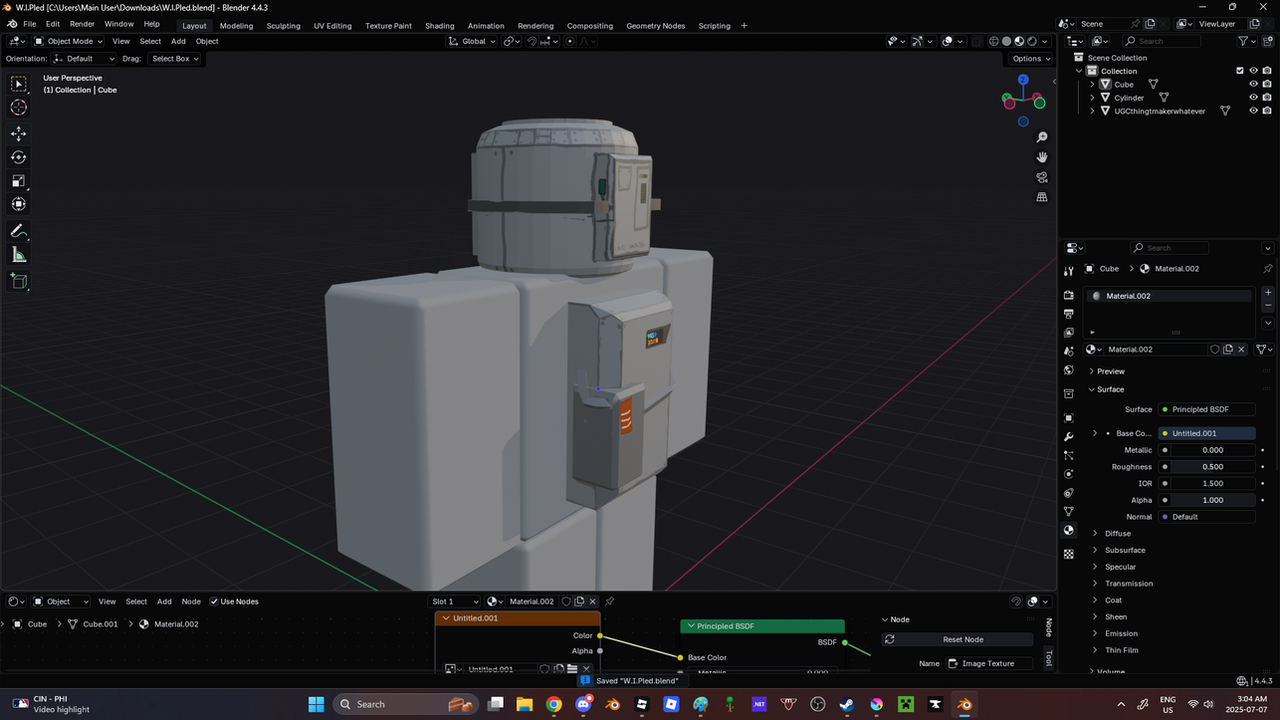Switch perspective/orthographic grid icon
The height and width of the screenshot is (720, 1280).
point(1042,197)
